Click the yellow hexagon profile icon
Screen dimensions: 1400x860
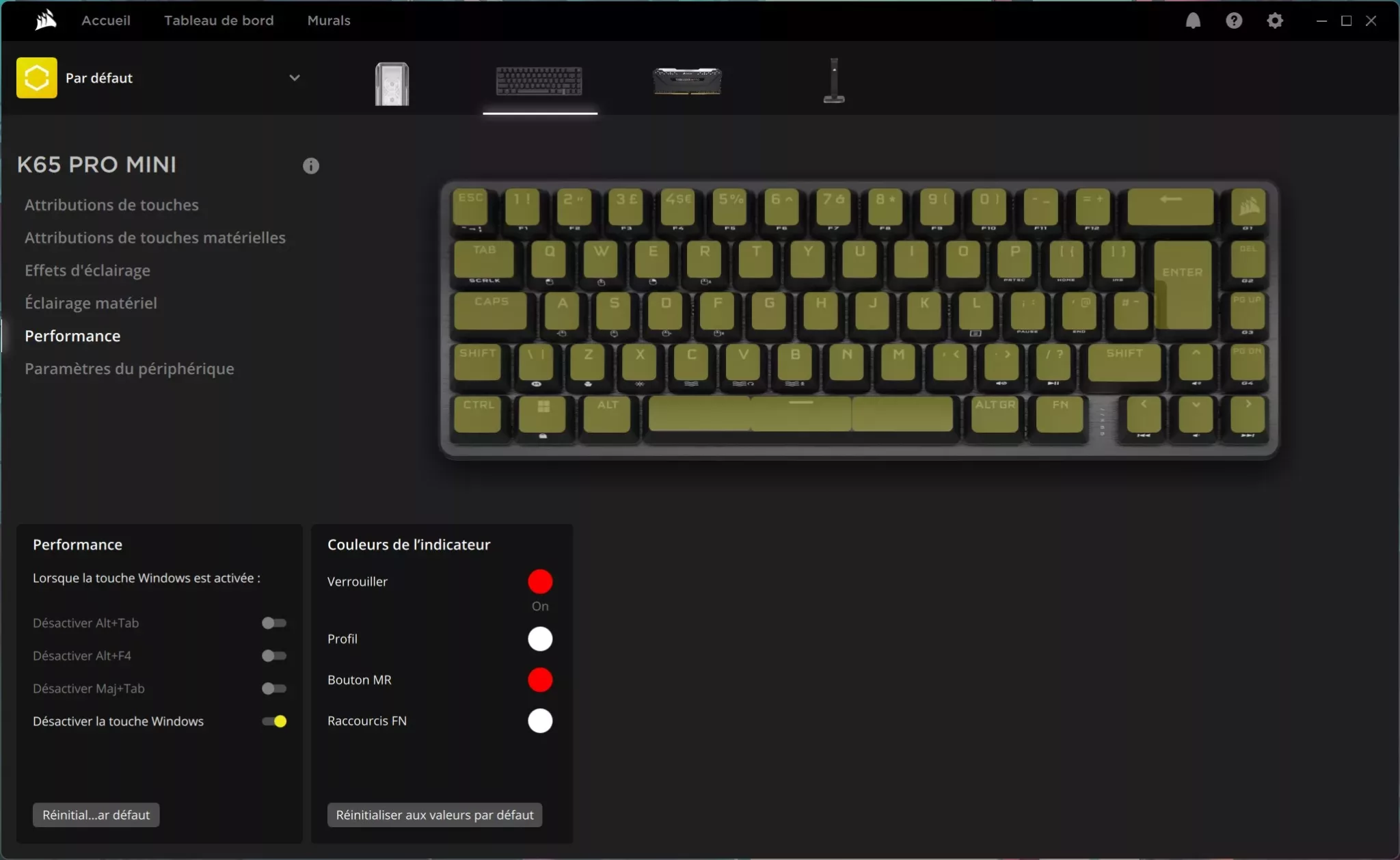coord(37,77)
